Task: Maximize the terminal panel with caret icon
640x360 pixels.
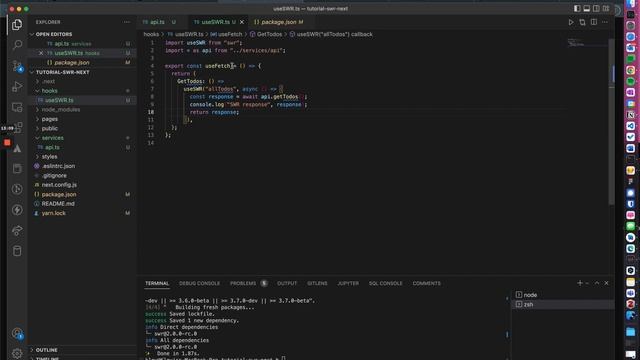Action: tap(597, 283)
